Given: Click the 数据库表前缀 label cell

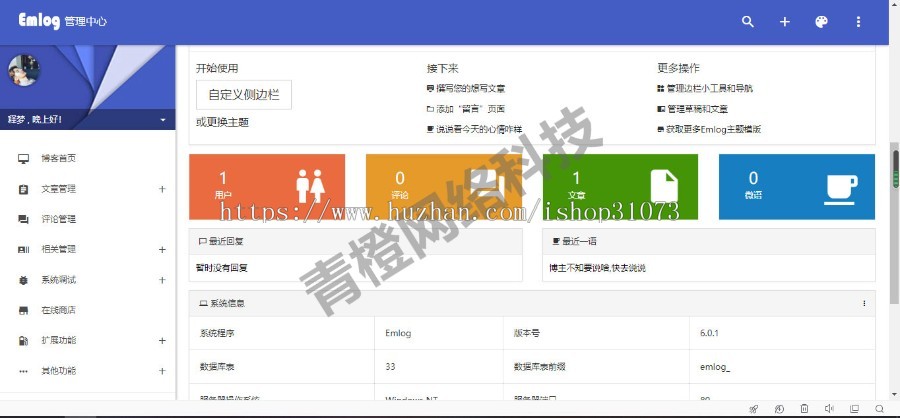Looking at the screenshot, I should pos(596,366).
